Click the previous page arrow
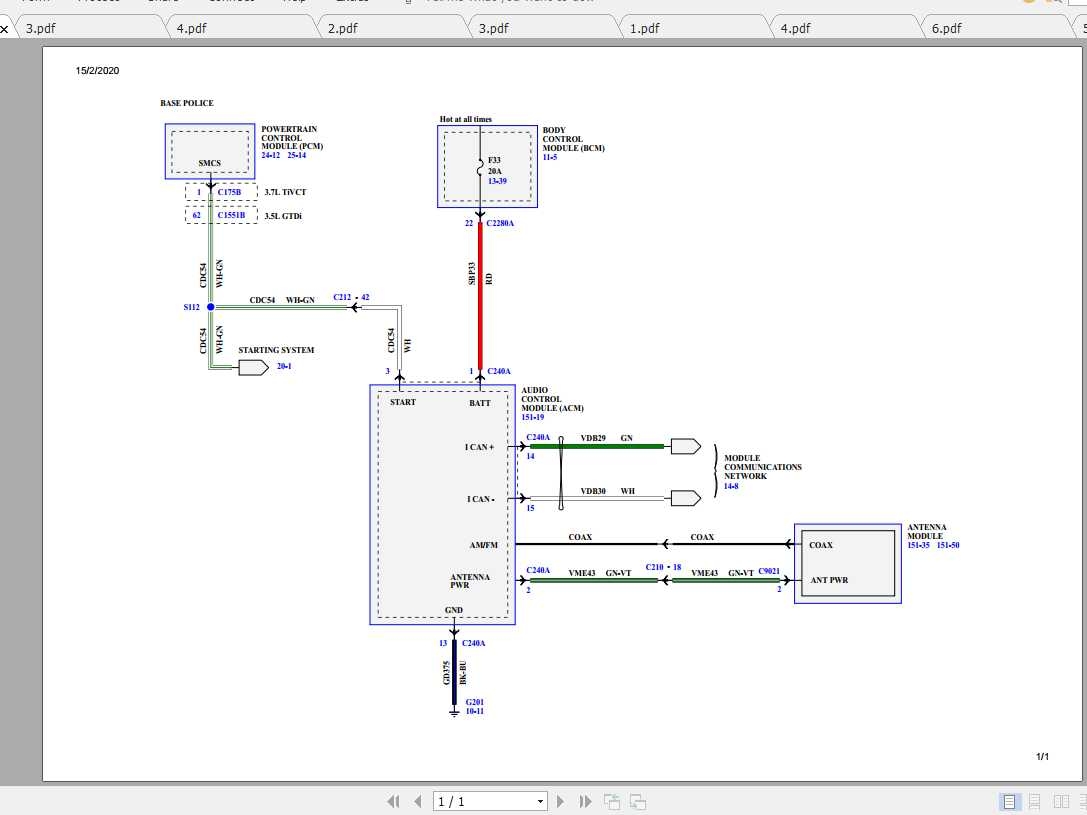Image resolution: width=1087 pixels, height=815 pixels. point(417,801)
